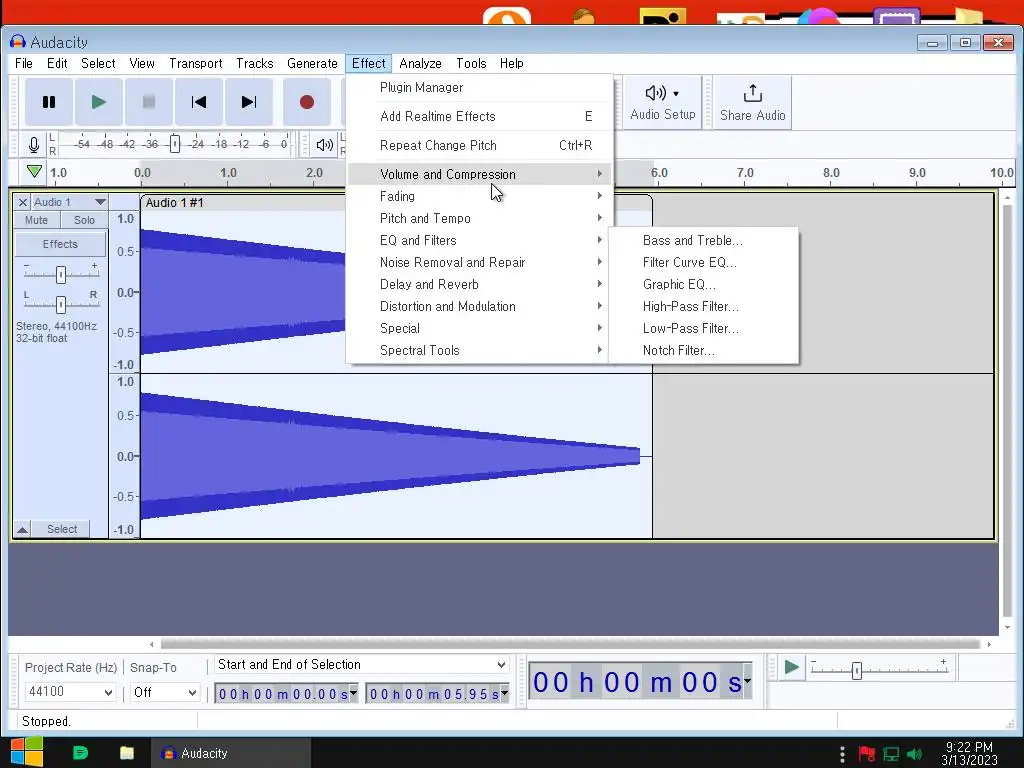This screenshot has width=1024, height=768.
Task: Click the Windows Start button
Action: 27,752
